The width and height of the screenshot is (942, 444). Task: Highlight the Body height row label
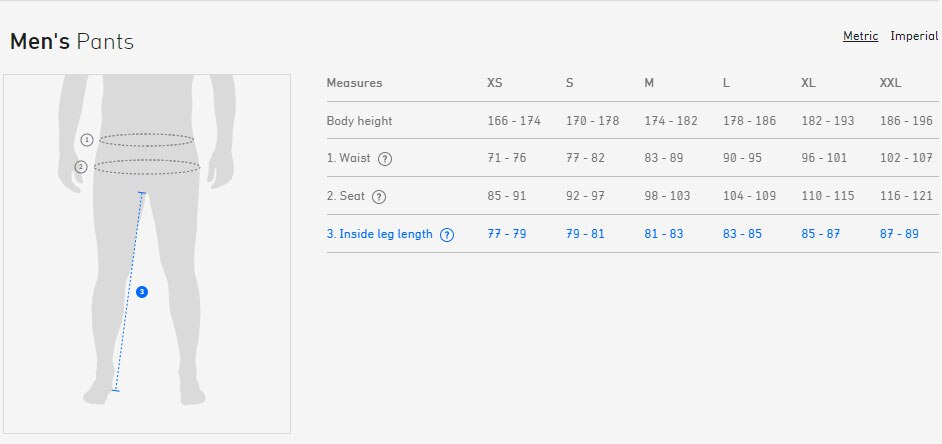(x=359, y=121)
